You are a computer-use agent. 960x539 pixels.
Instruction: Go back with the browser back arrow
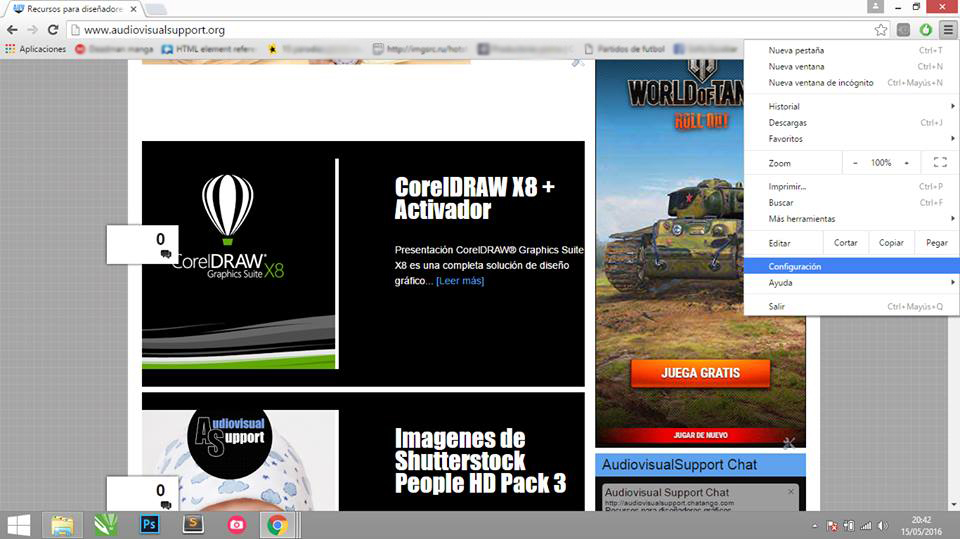12,29
